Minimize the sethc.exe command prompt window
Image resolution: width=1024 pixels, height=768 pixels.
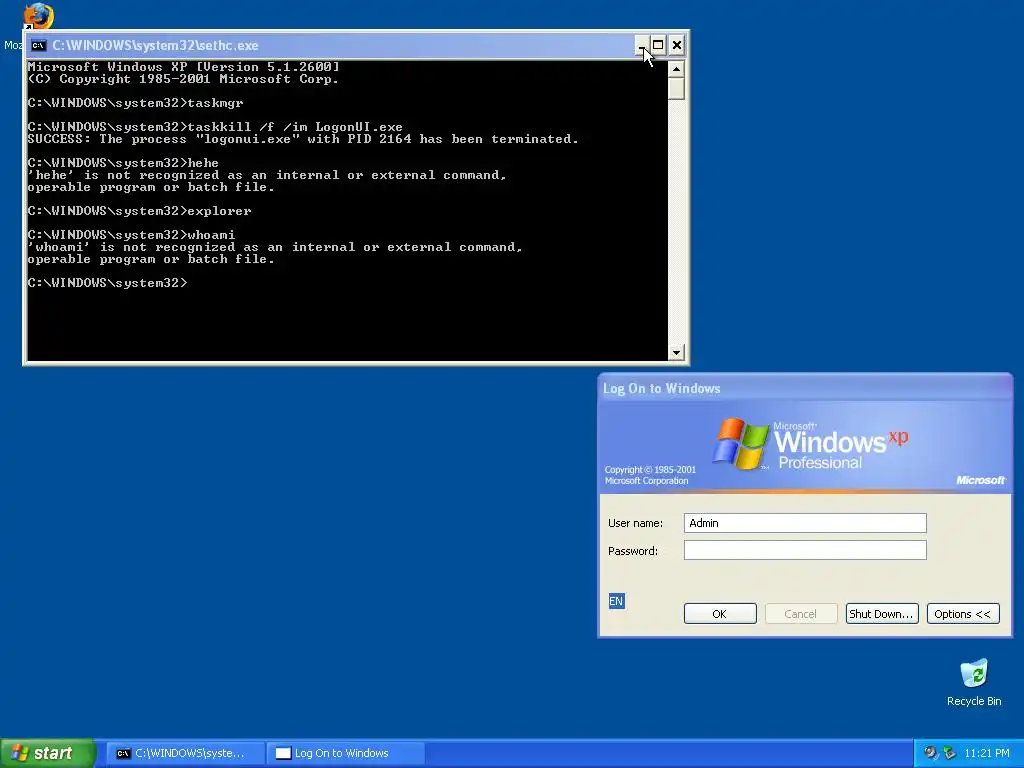(641, 45)
